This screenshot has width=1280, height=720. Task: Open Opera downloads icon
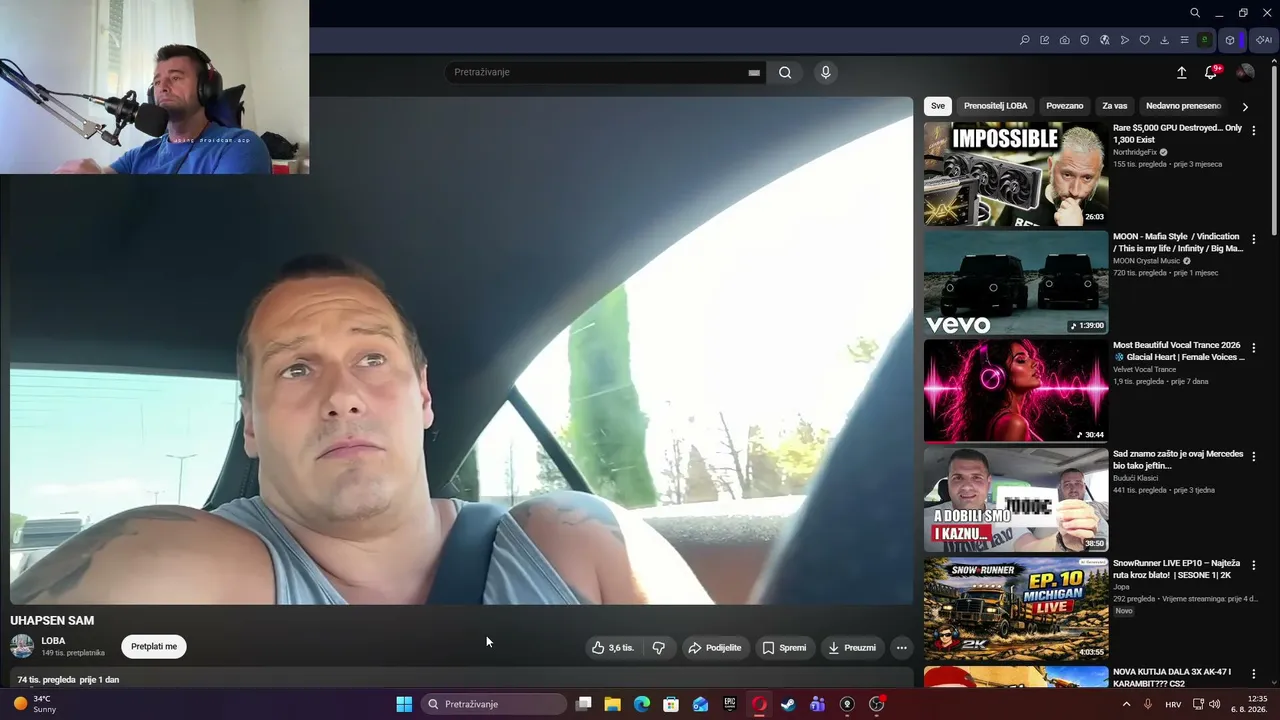click(x=1165, y=40)
